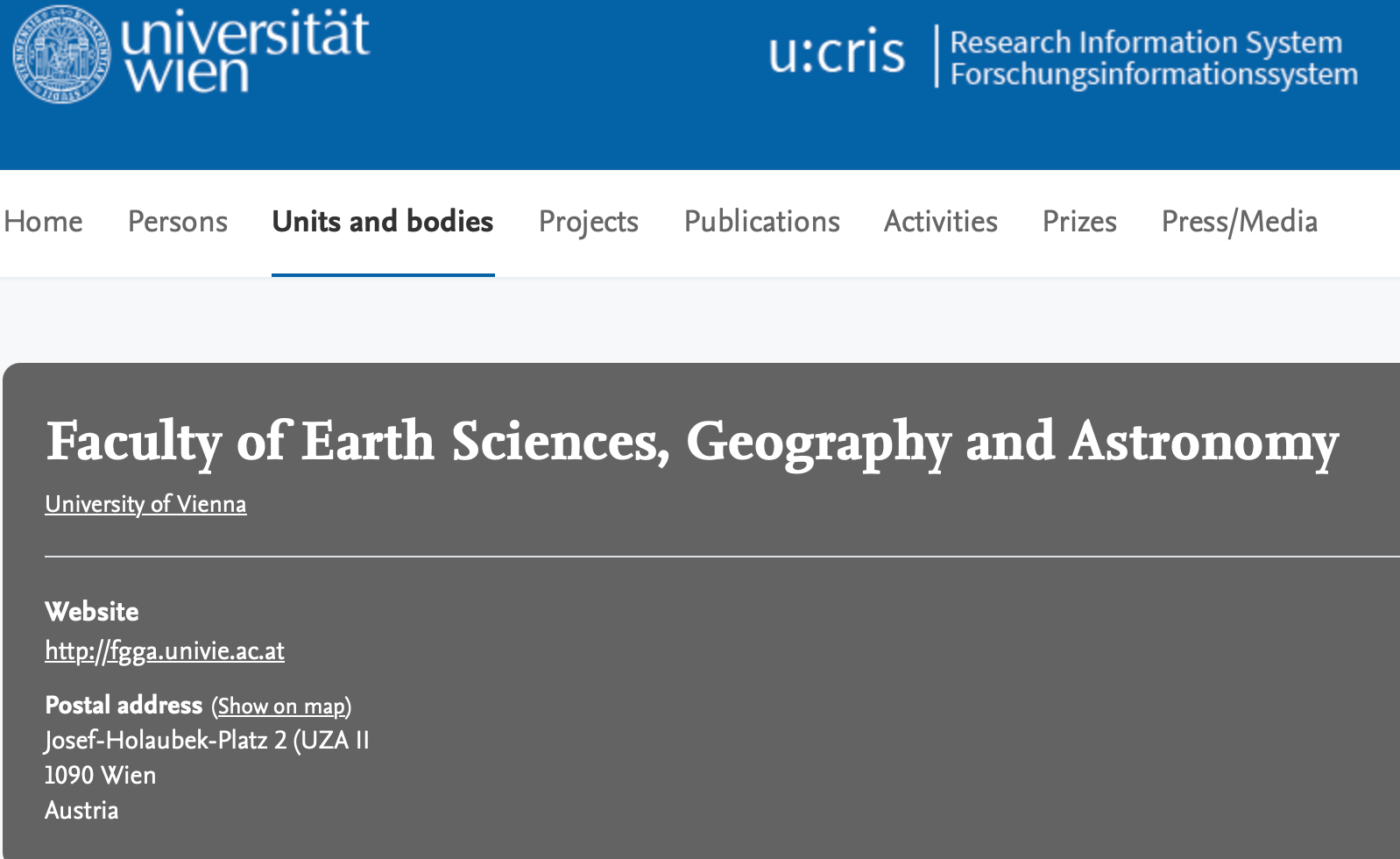
Task: Visit the fgga.univie.ac.at website link
Action: (165, 650)
